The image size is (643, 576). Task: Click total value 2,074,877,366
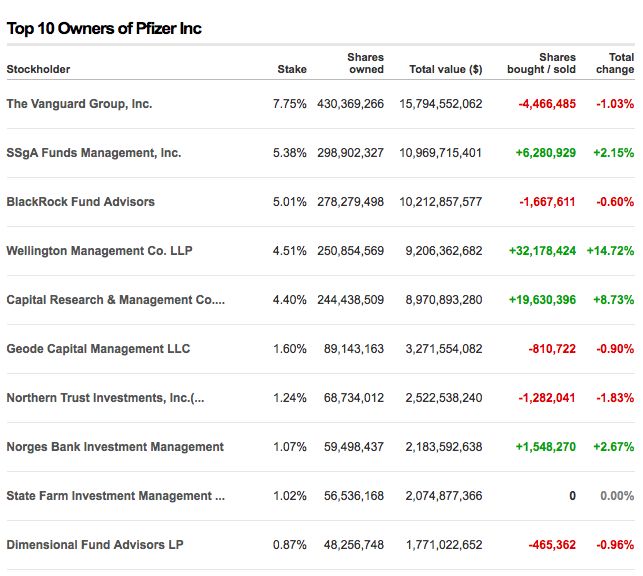point(444,496)
